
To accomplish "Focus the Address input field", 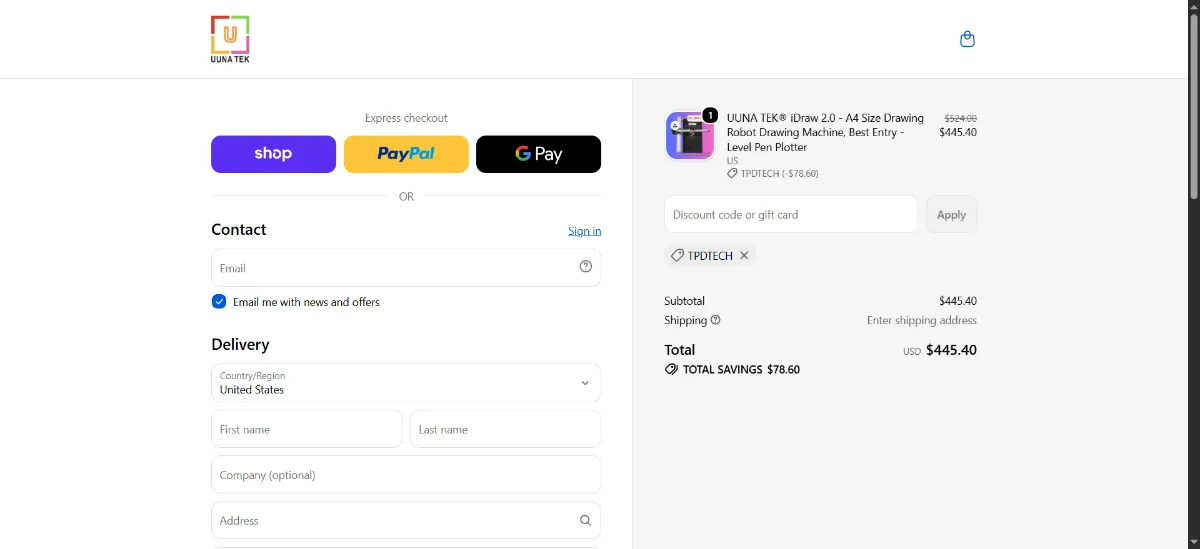I will point(406,520).
